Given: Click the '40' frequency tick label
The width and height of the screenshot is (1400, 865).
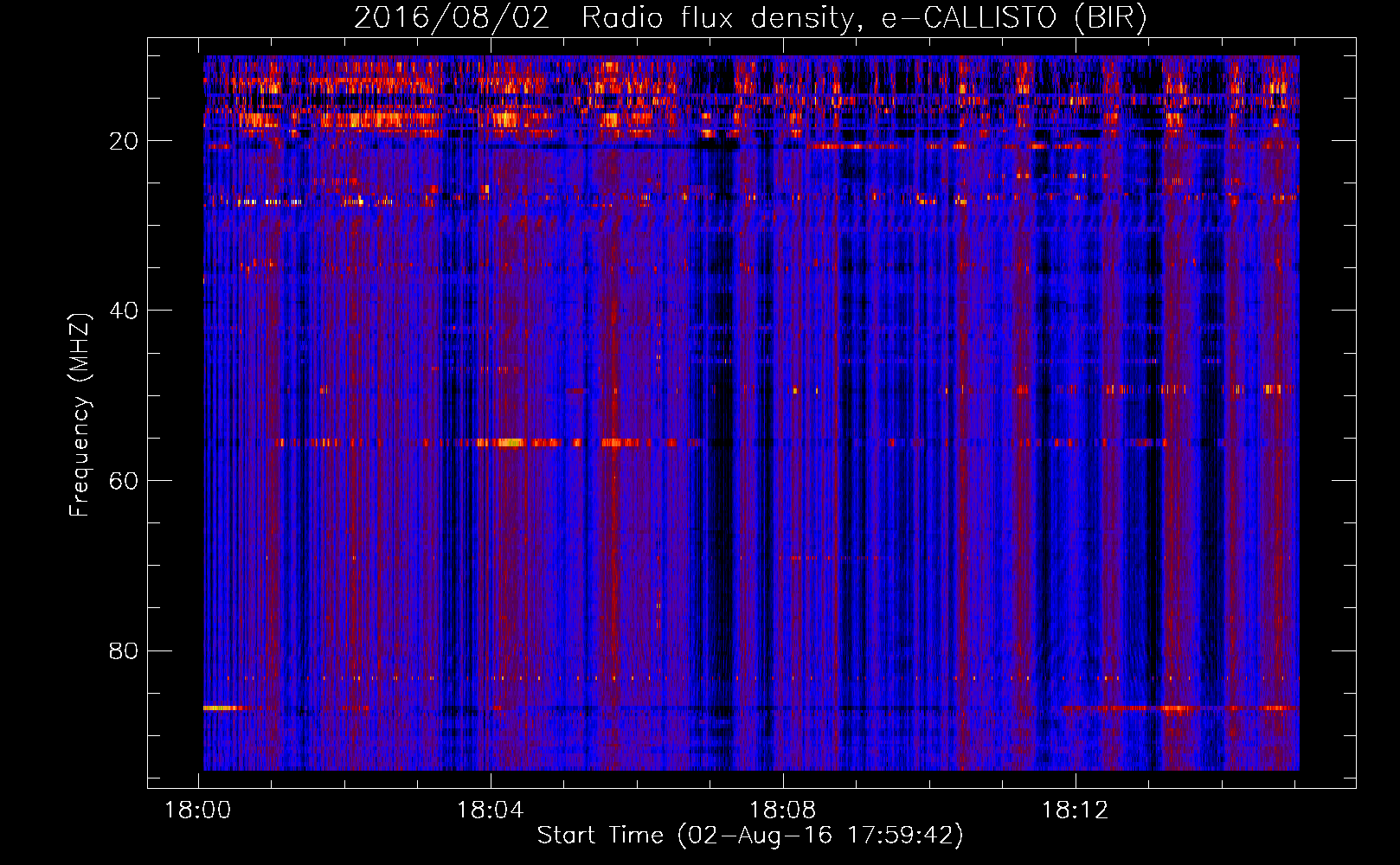Looking at the screenshot, I should point(124,311).
